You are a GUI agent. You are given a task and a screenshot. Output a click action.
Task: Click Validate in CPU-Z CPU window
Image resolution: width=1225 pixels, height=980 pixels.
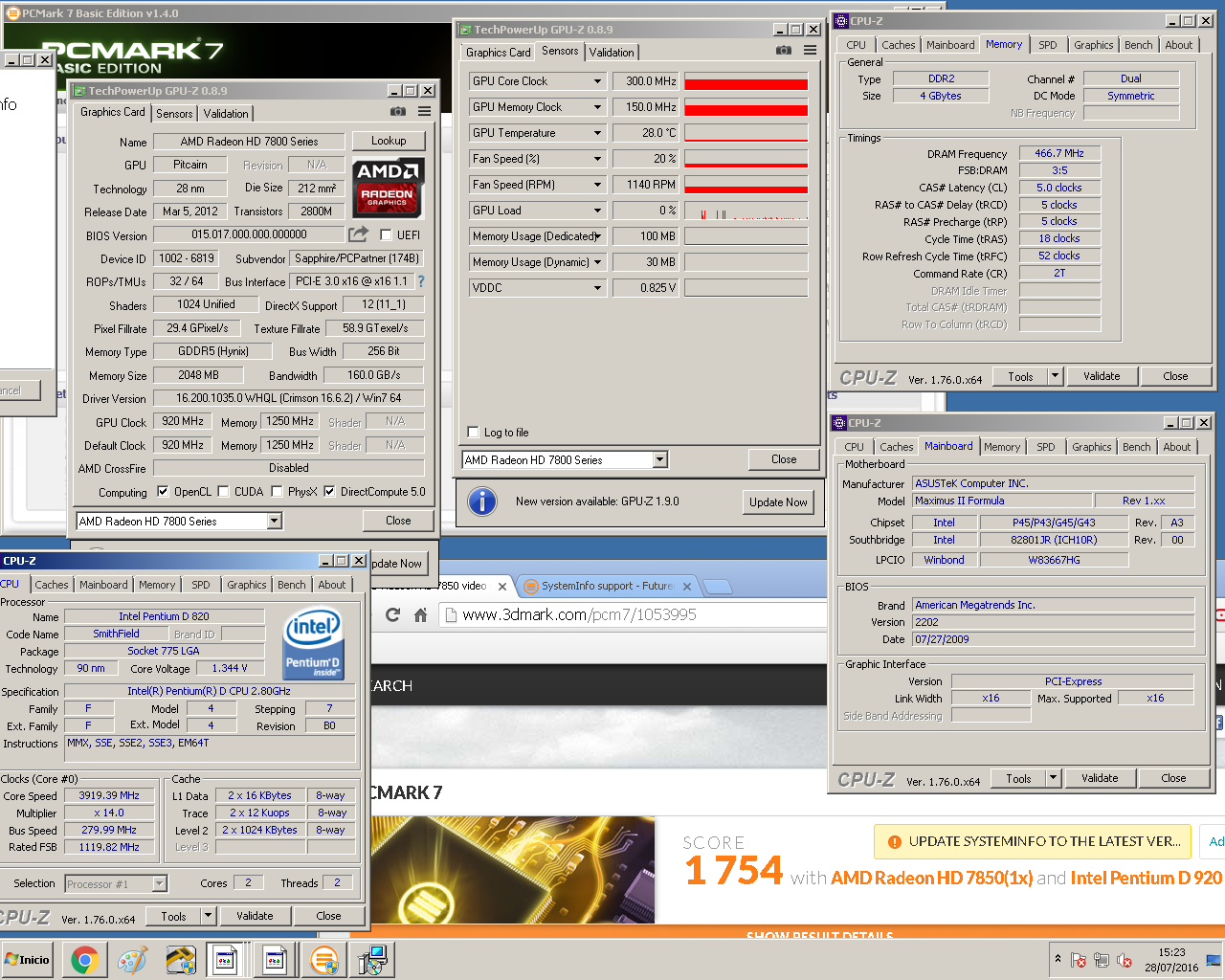255,916
